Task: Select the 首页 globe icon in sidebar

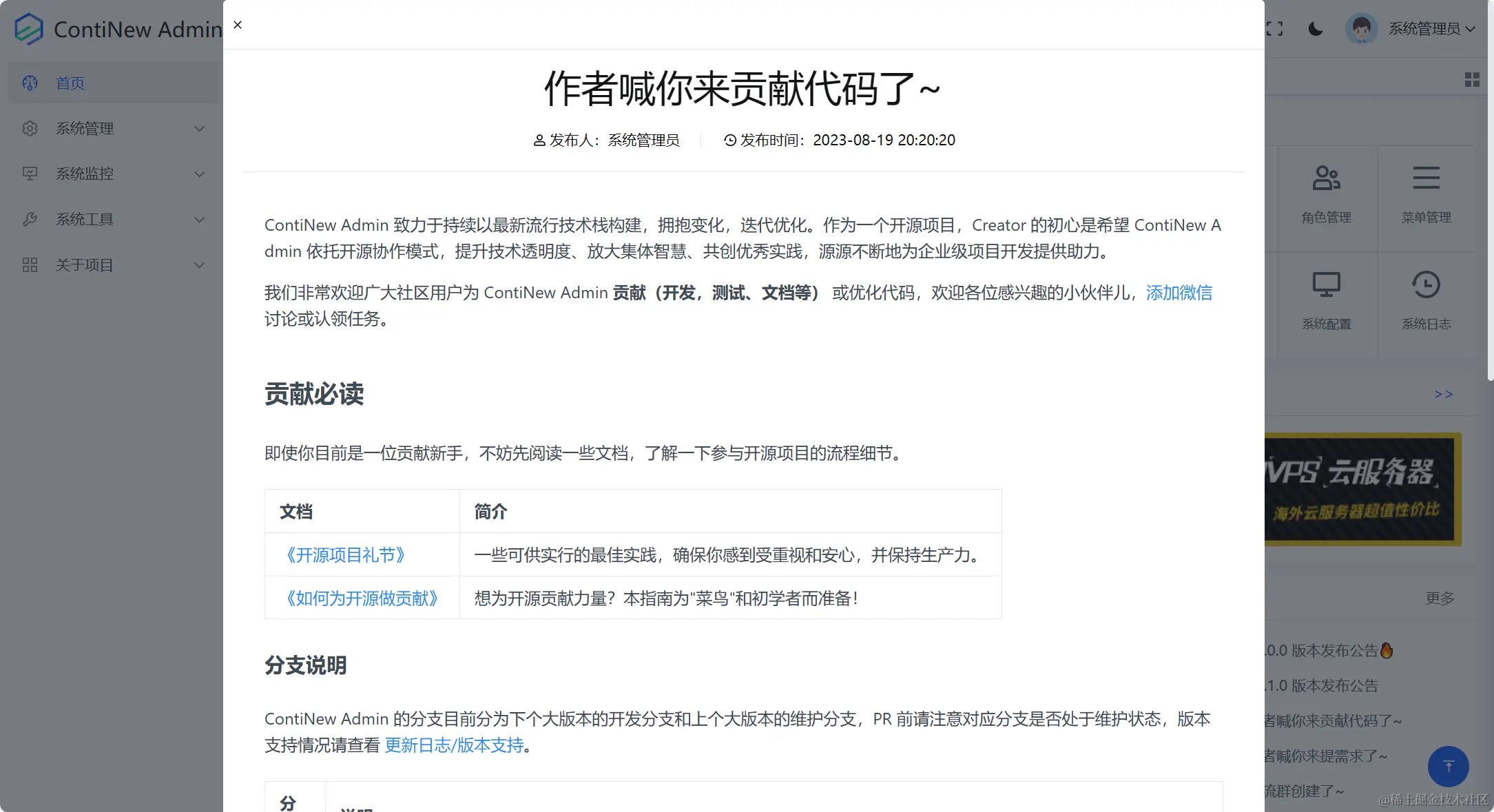Action: tap(29, 83)
